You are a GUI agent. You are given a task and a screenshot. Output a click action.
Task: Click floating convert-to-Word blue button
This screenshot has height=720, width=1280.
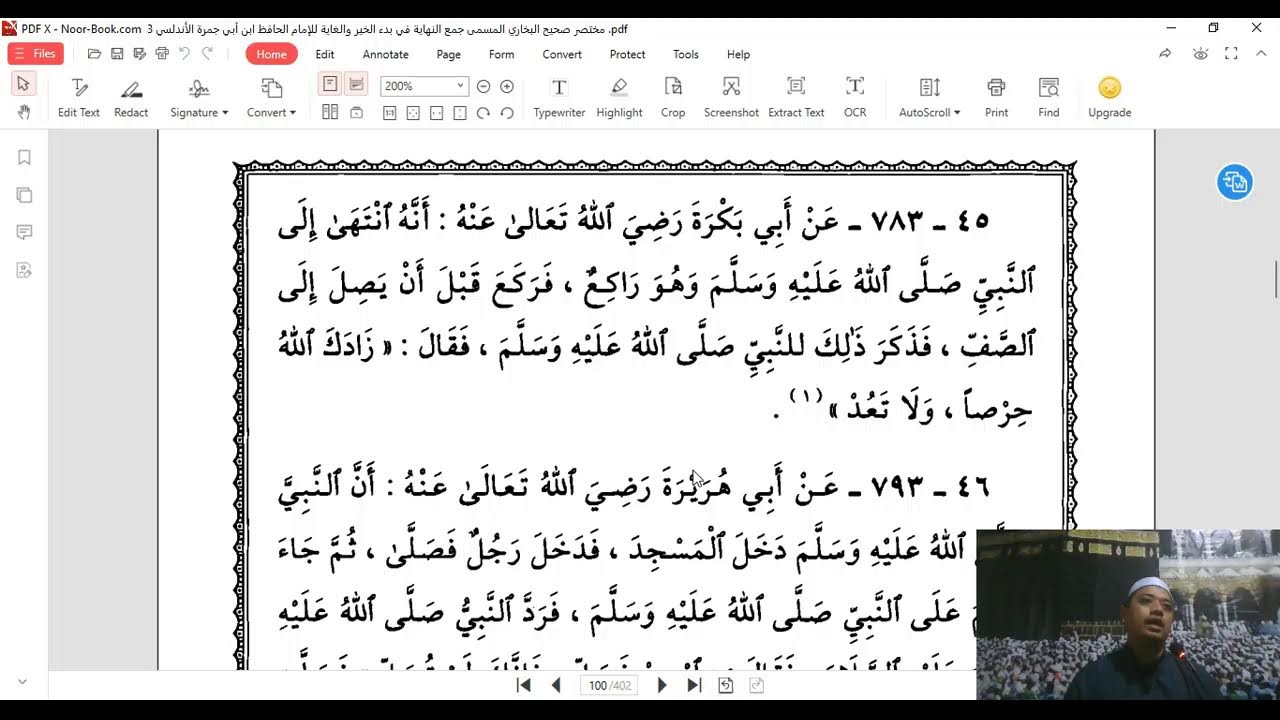1235,182
